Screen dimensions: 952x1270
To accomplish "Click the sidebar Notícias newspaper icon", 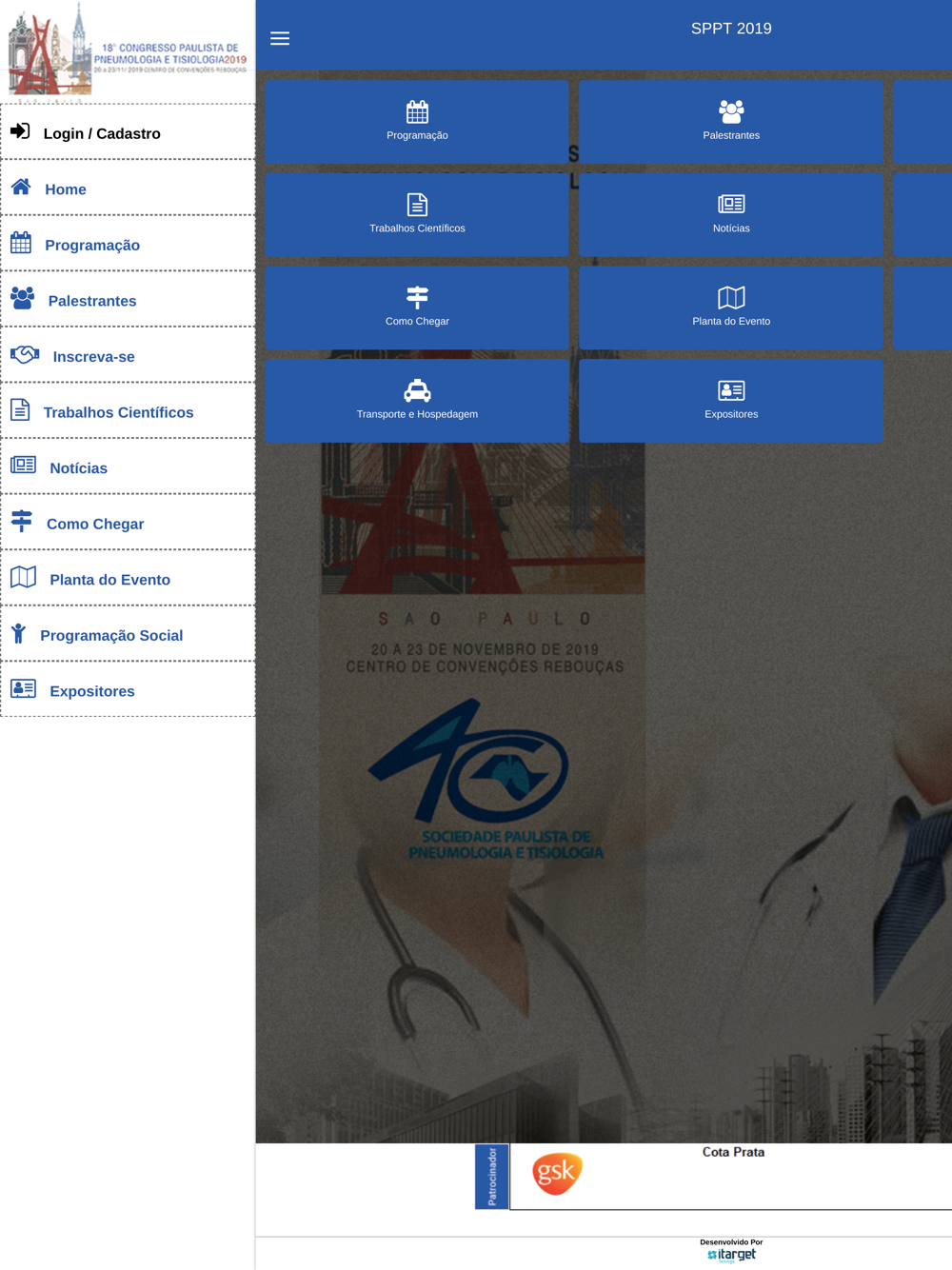I will pos(24,466).
